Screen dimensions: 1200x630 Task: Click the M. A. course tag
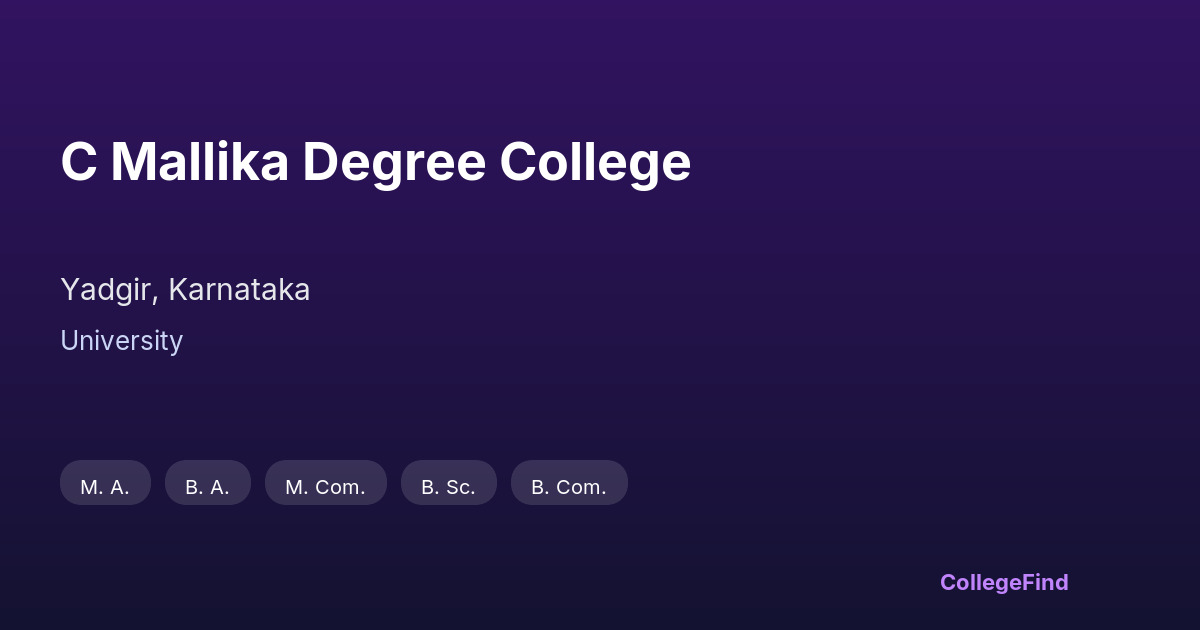pos(105,483)
